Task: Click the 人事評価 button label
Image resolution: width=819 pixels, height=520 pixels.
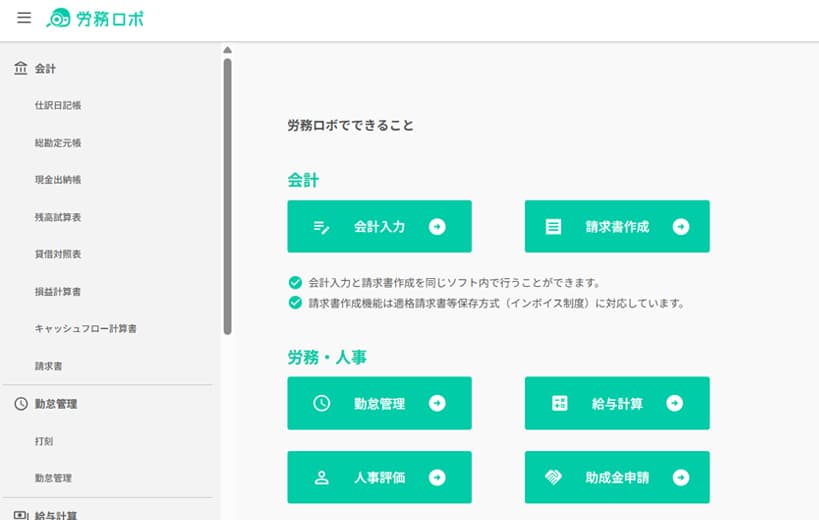Action: (379, 478)
